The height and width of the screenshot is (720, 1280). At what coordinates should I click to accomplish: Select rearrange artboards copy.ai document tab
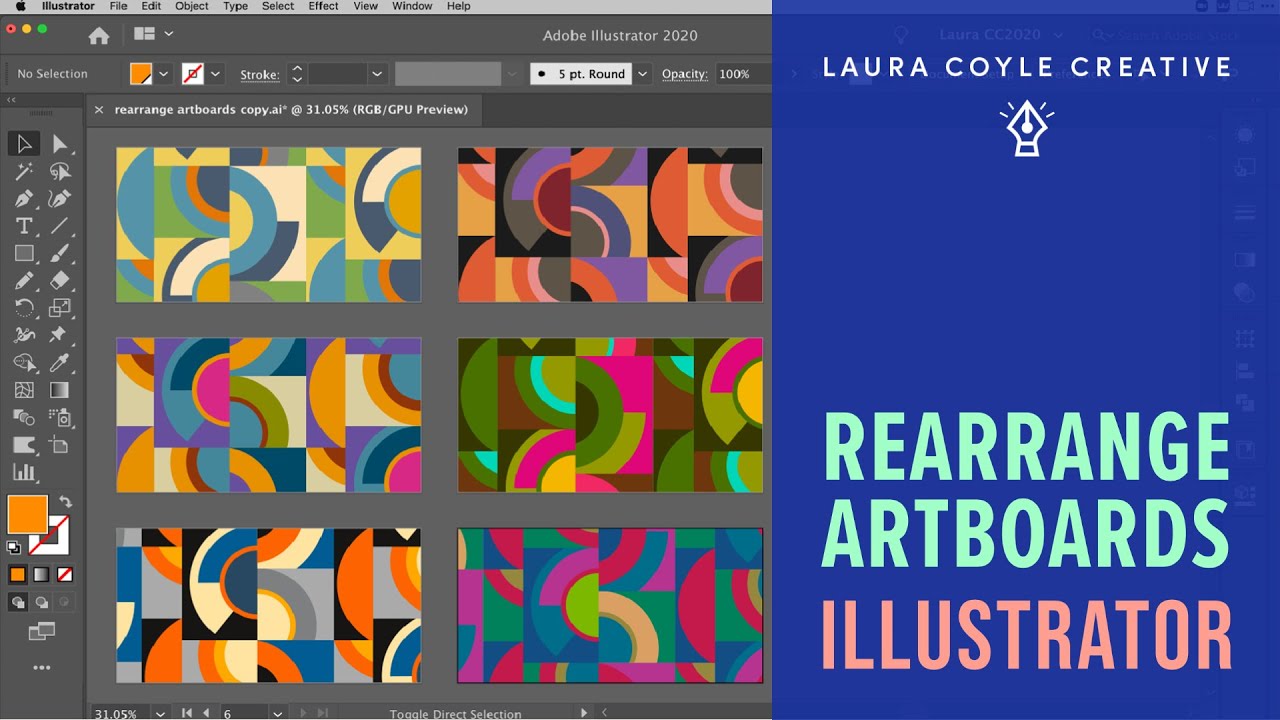tap(291, 110)
